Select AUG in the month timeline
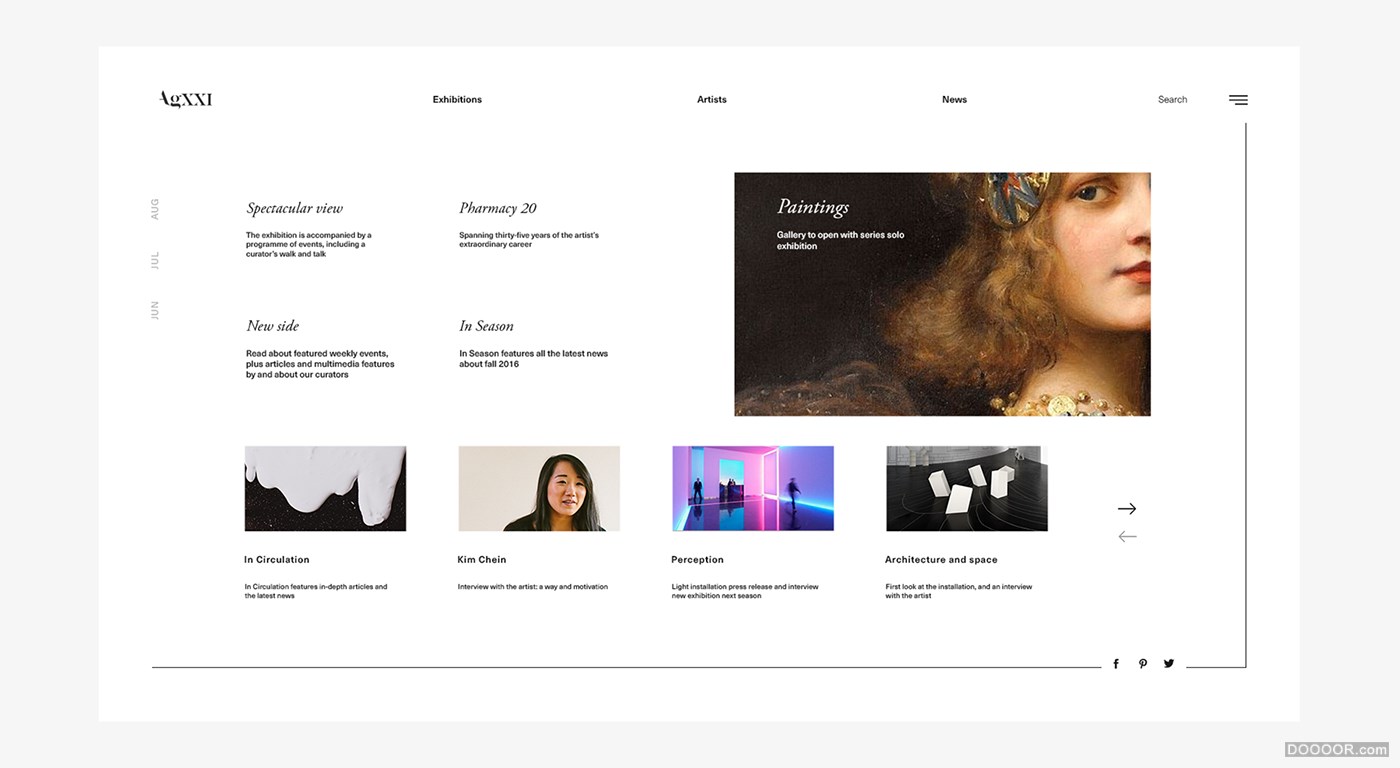 click(x=155, y=209)
